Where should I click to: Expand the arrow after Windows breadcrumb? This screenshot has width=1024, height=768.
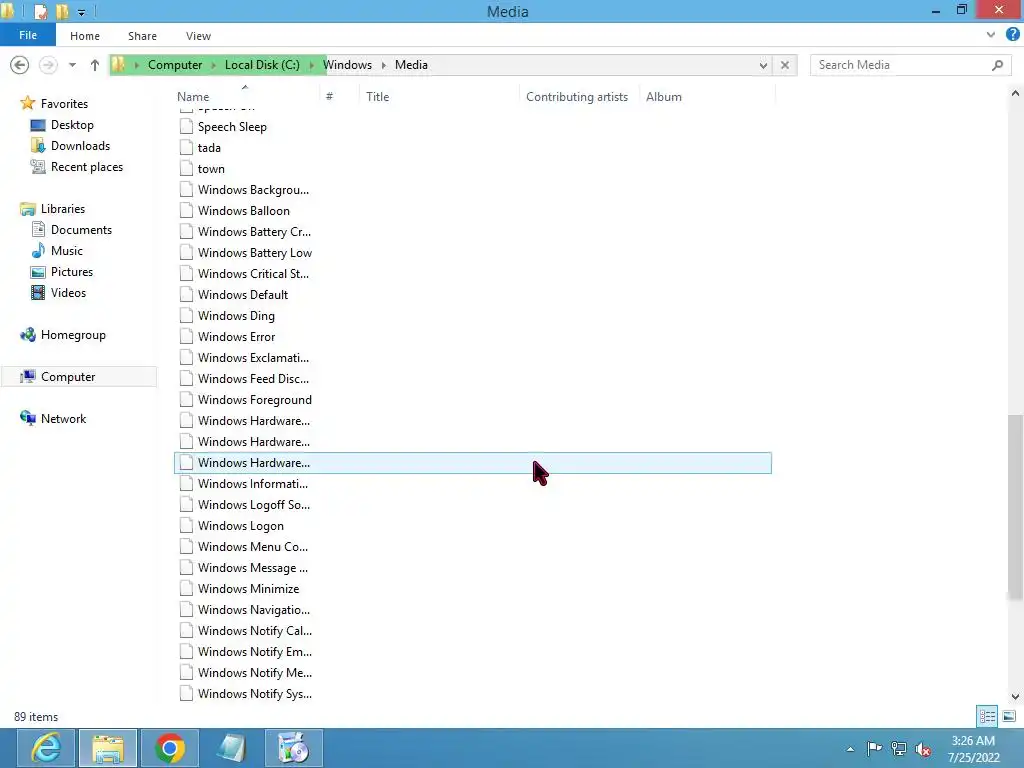tap(383, 65)
